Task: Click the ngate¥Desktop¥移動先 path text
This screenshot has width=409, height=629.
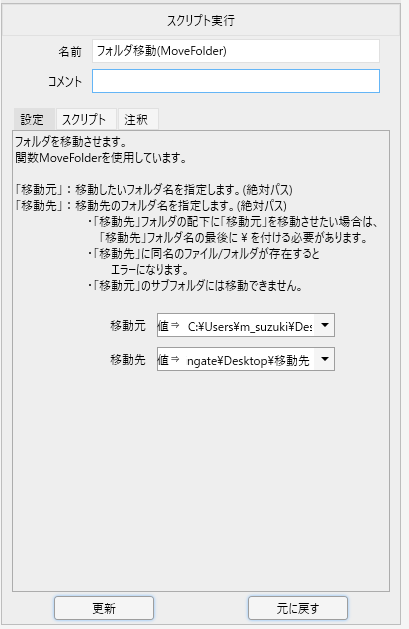Action: (248, 361)
